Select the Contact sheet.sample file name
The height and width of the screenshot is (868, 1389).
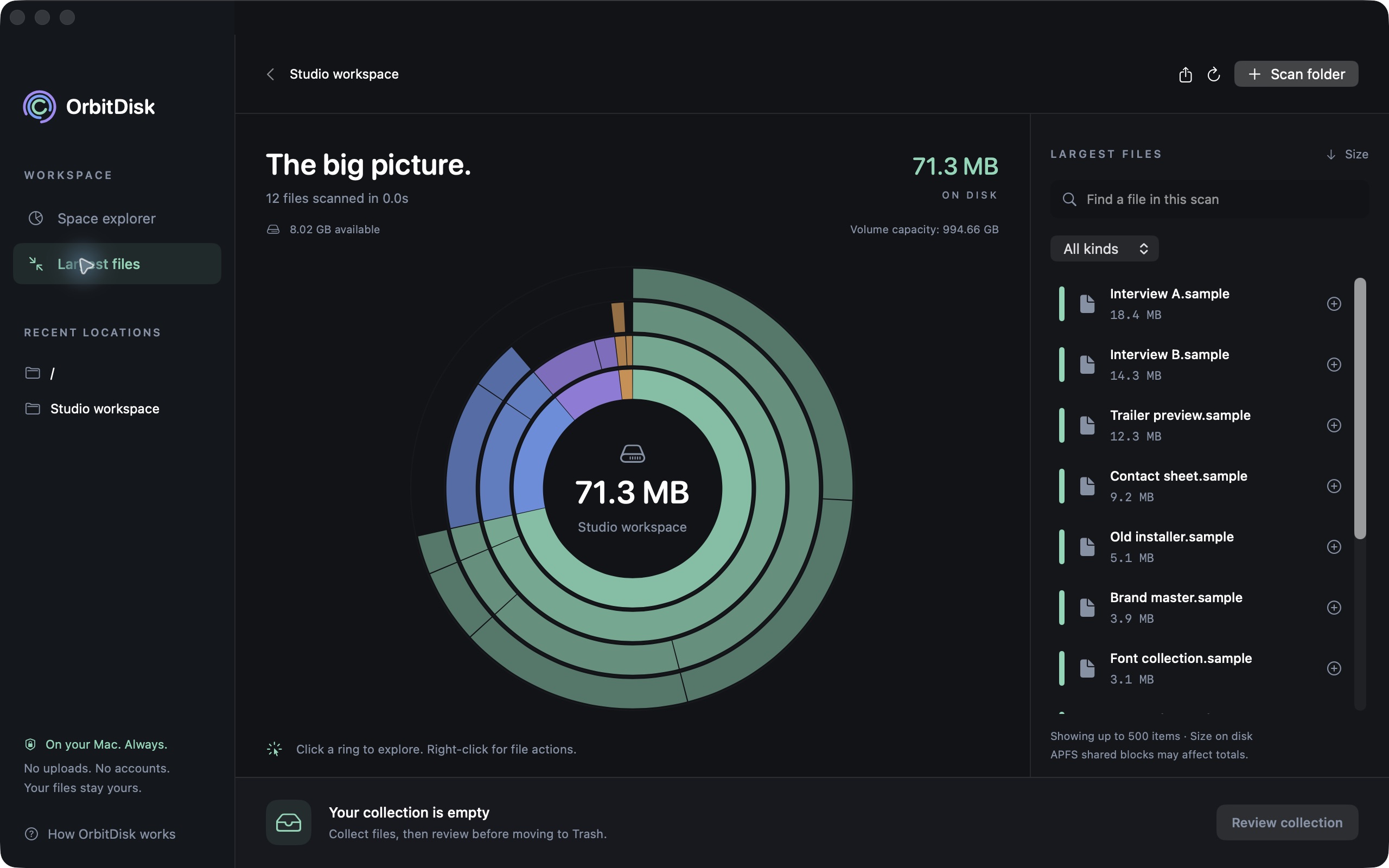point(1178,476)
